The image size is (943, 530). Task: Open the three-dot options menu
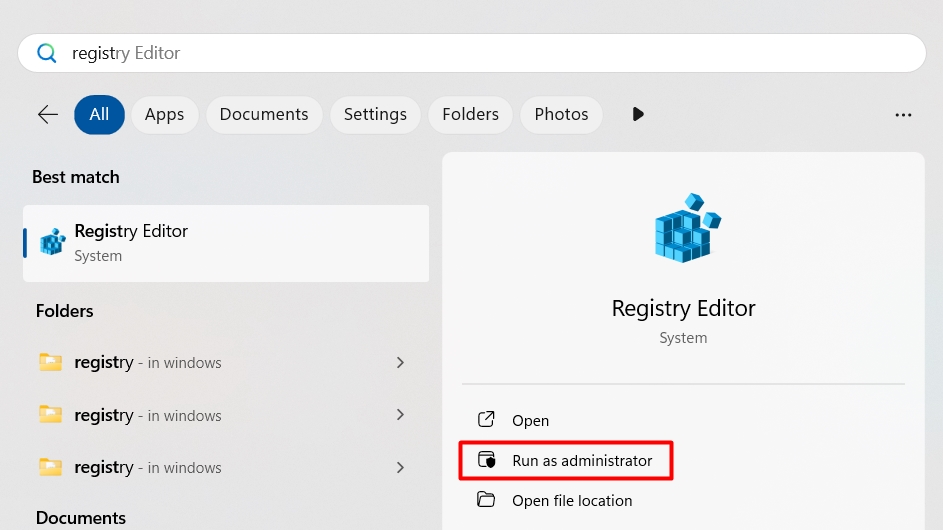[x=903, y=115]
